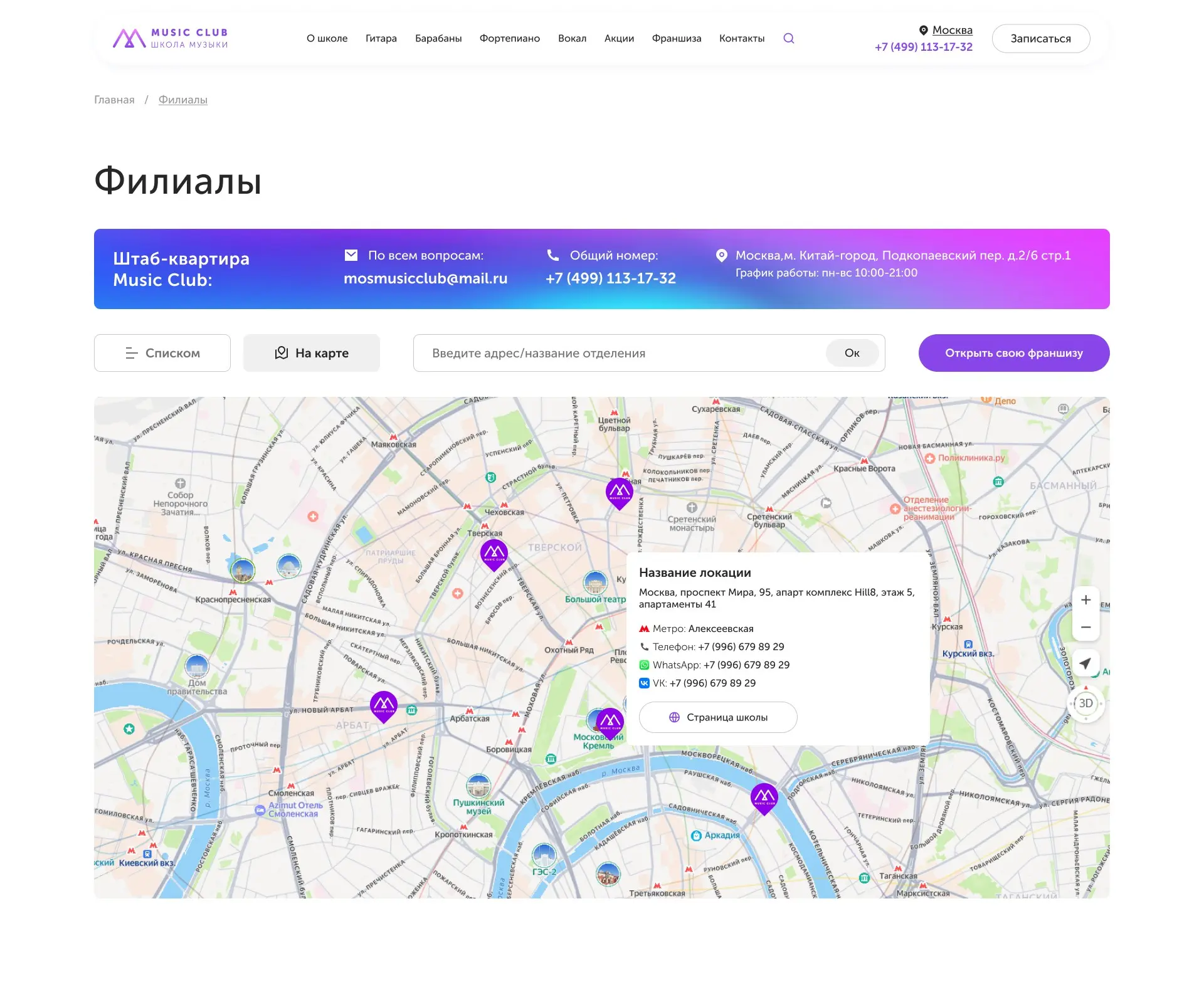This screenshot has width=1204, height=990.
Task: Select Music Club marker on Раушская наб.
Action: pyautogui.click(x=764, y=799)
